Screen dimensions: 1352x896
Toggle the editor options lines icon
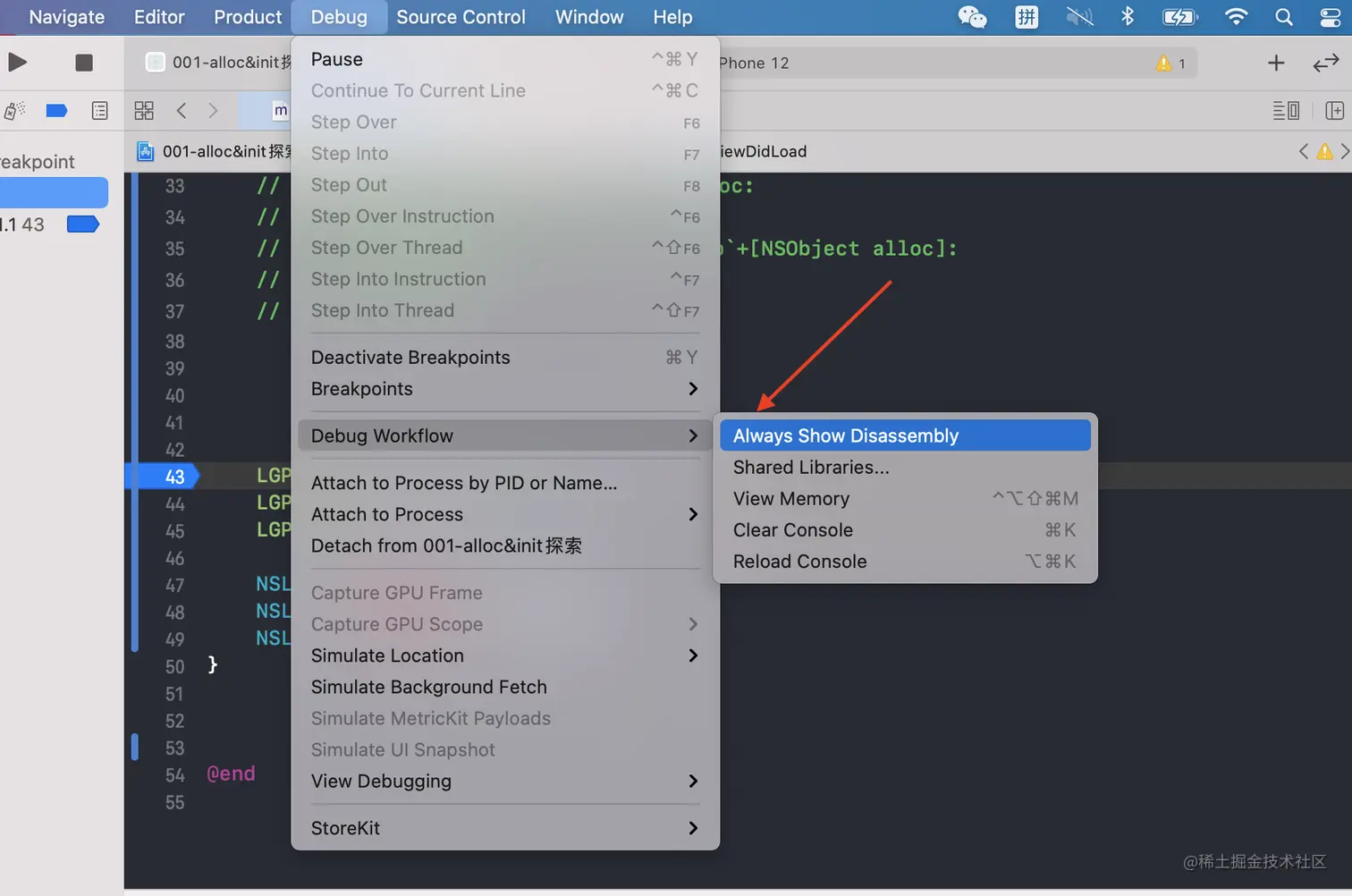[x=1286, y=110]
